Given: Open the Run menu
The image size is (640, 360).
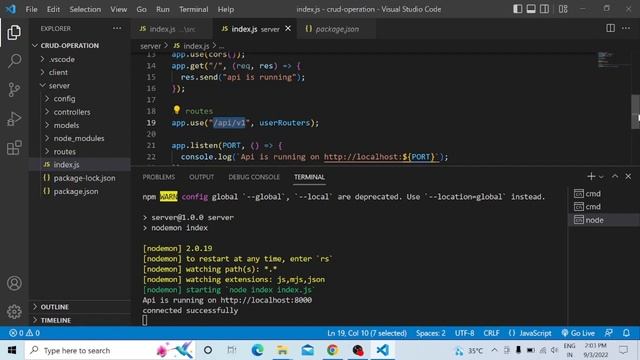Looking at the screenshot, I should click(x=162, y=9).
